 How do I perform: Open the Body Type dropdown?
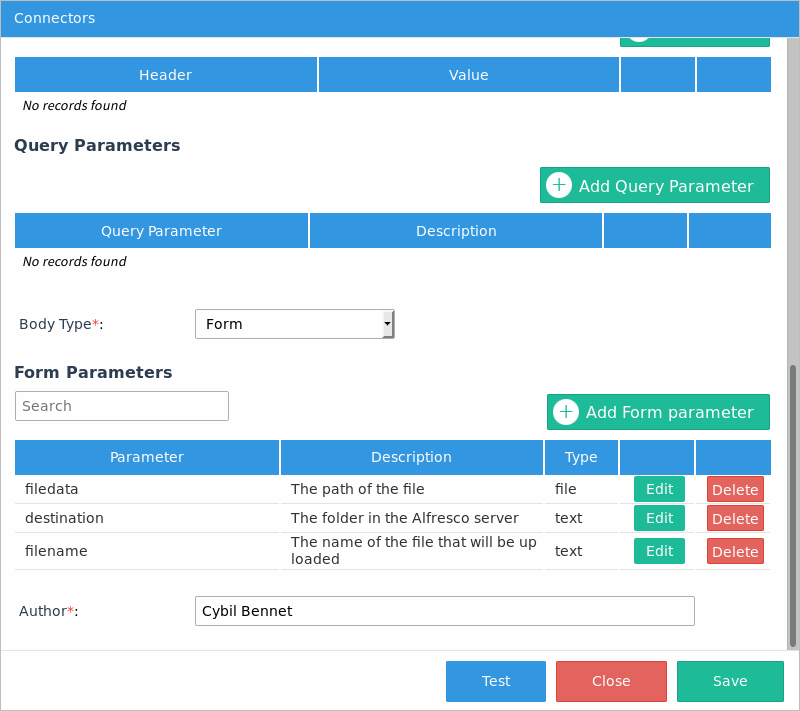click(295, 324)
